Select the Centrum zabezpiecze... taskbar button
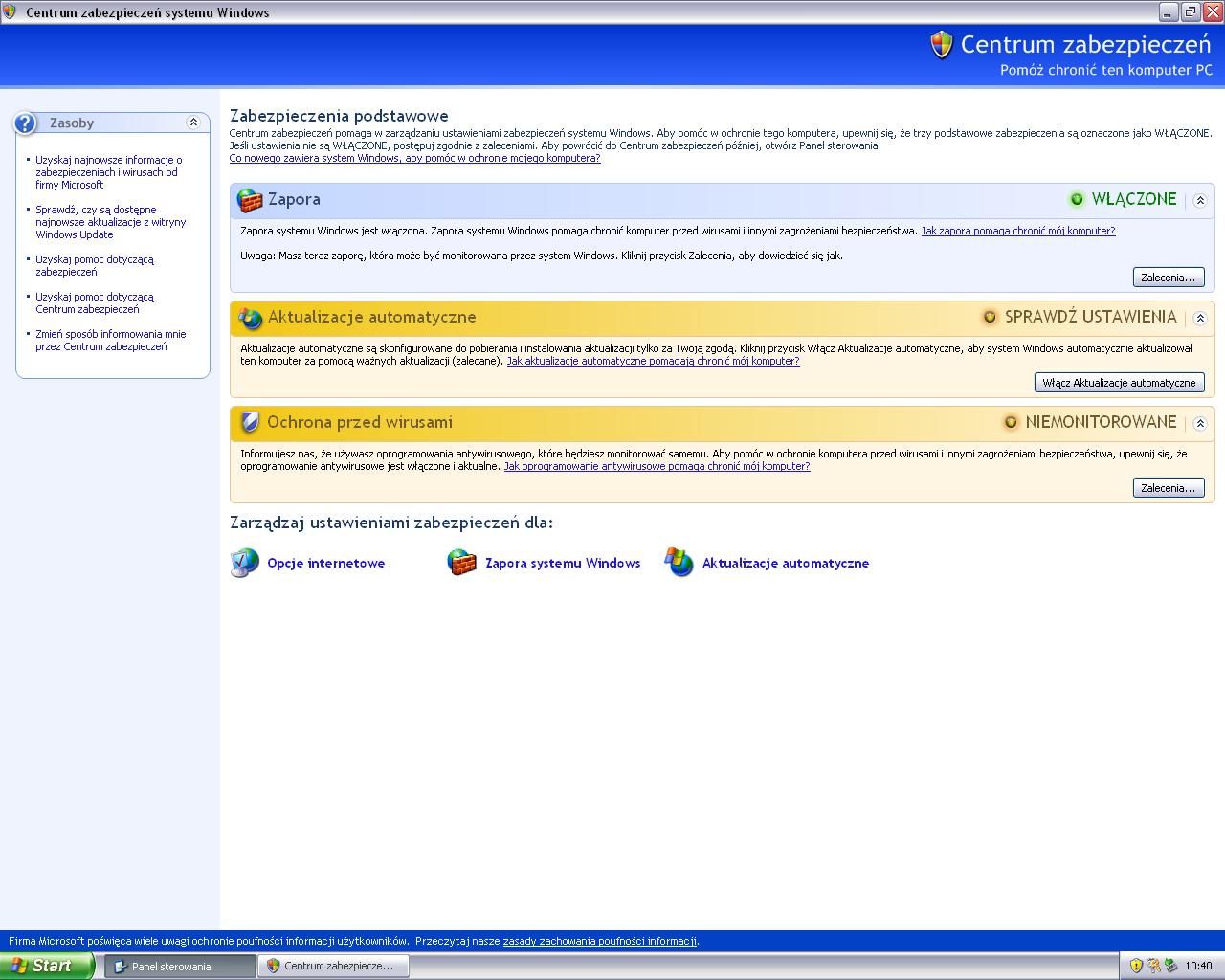This screenshot has width=1225, height=980. pos(333,967)
